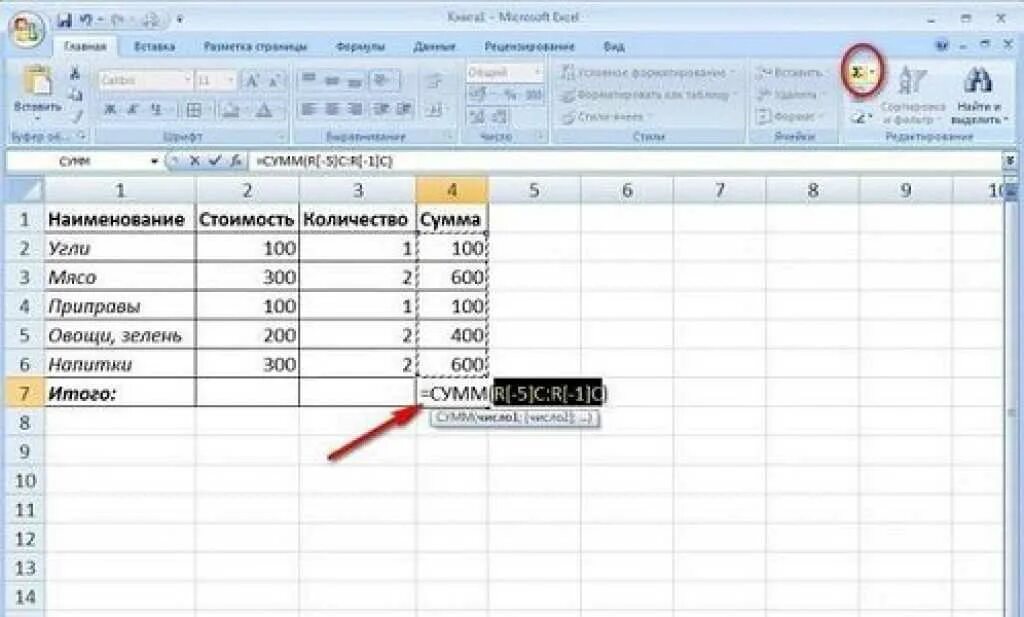Cancel formula entry with X icon
Image resolution: width=1024 pixels, height=617 pixels.
(194, 161)
